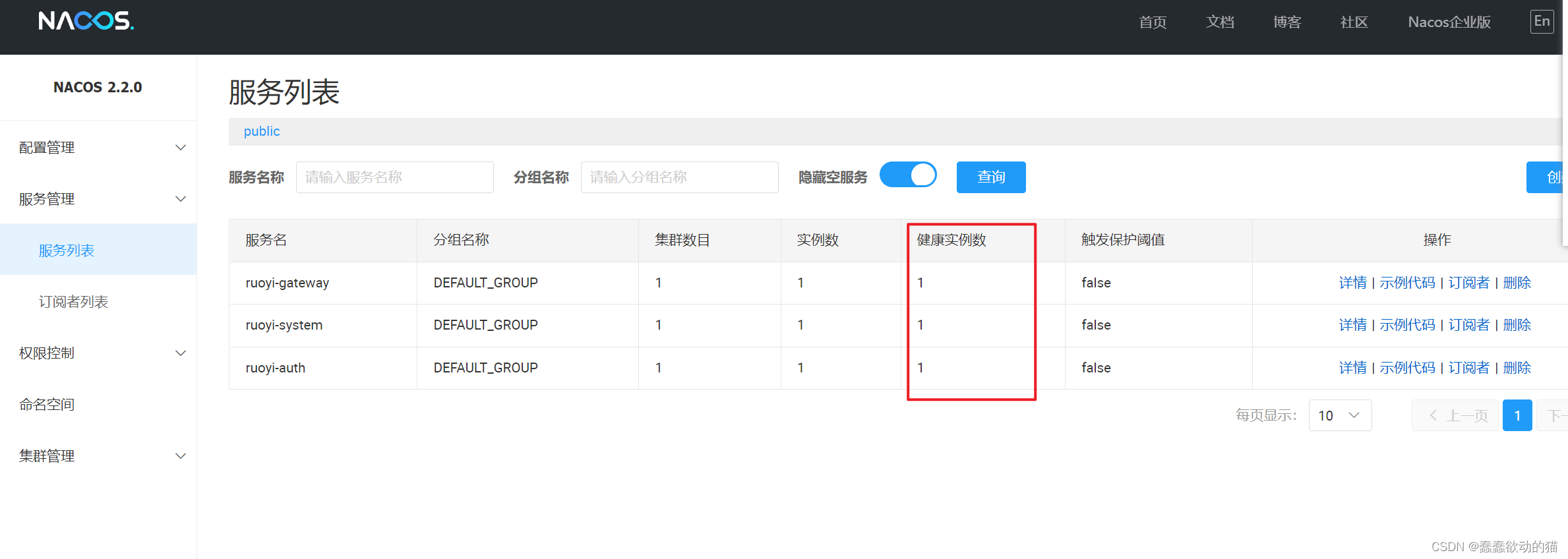1568x559 pixels.
Task: Click the NACOS 2.2.0 version label
Action: pyautogui.click(x=98, y=87)
